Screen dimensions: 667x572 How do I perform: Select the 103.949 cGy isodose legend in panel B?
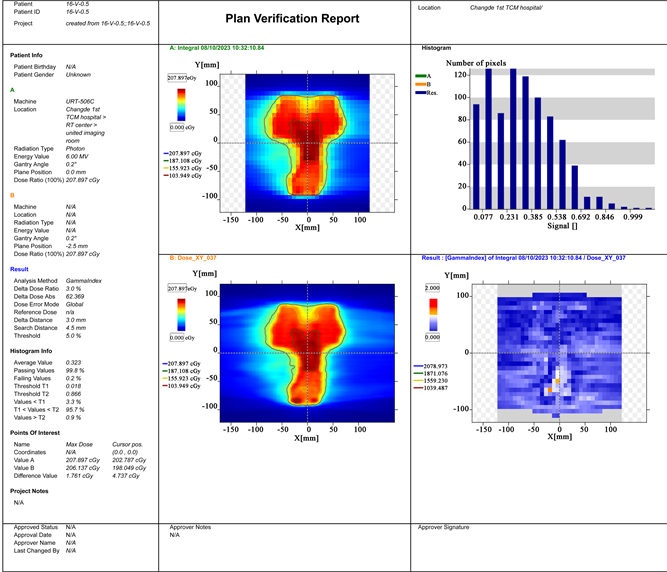click(x=187, y=385)
